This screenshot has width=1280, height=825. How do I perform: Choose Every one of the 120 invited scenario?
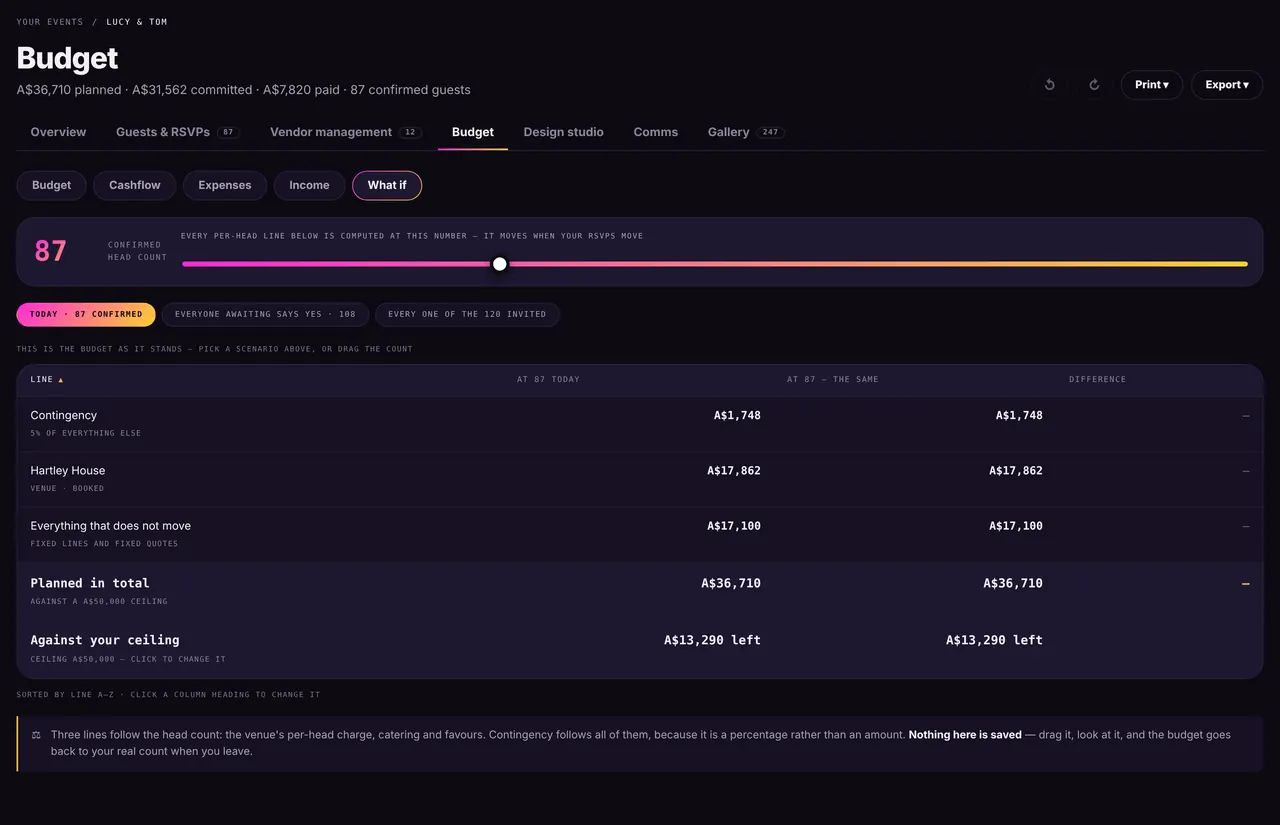click(467, 314)
